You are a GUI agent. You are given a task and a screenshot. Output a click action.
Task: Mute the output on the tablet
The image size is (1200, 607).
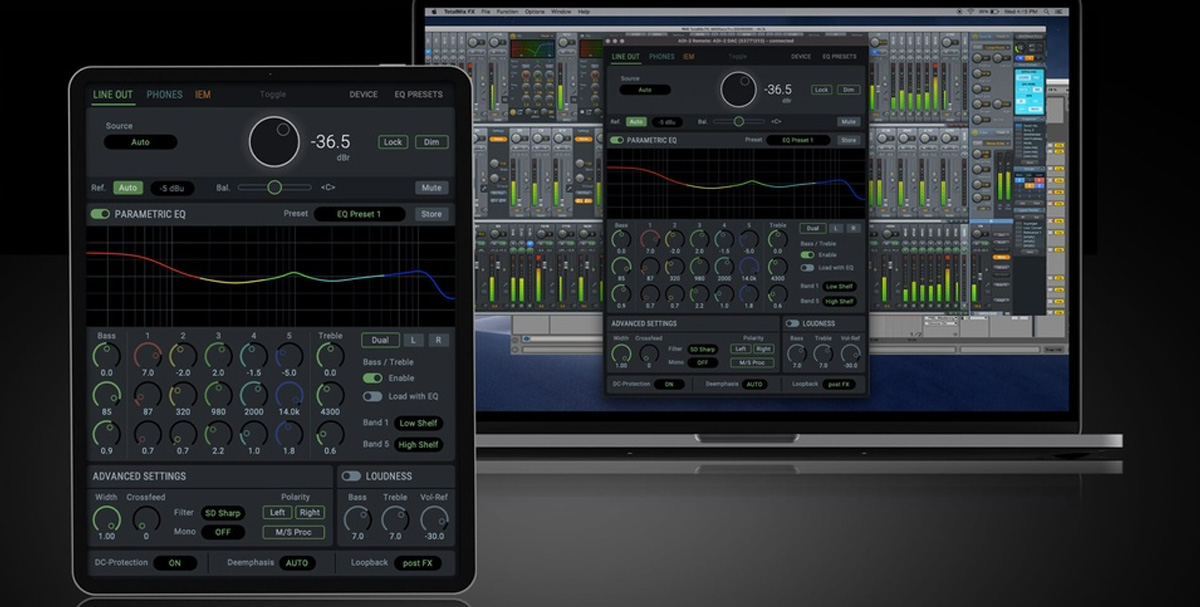pyautogui.click(x=432, y=188)
